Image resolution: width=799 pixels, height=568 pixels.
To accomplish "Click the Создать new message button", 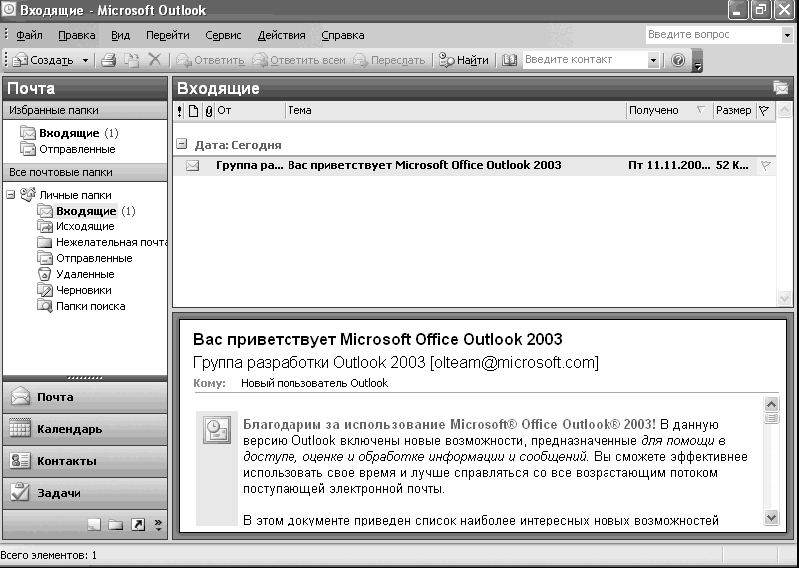I will 43,60.
